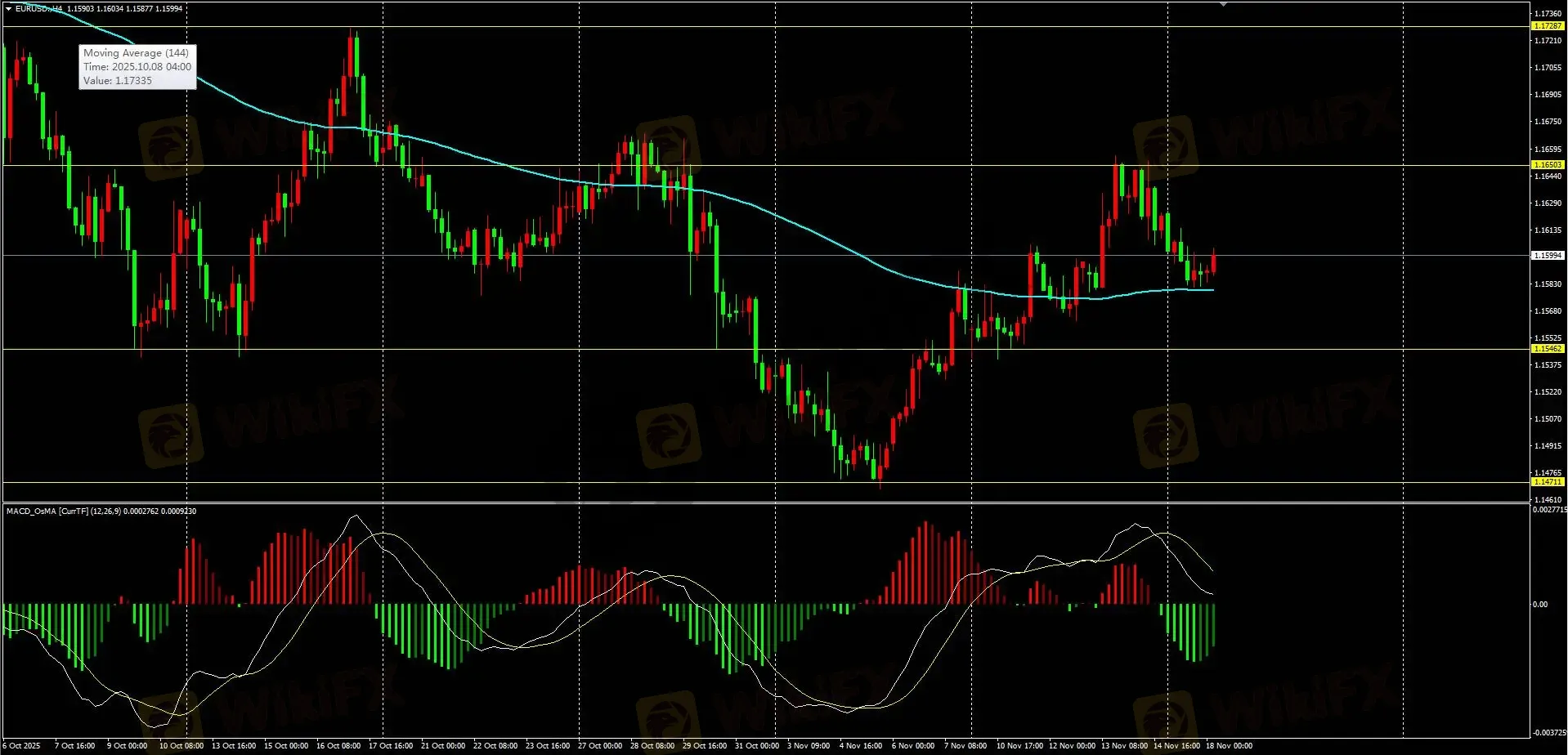This screenshot has width=1568, height=755.
Task: Click the 14 Nov 16:00 time label
Action: 1176,746
